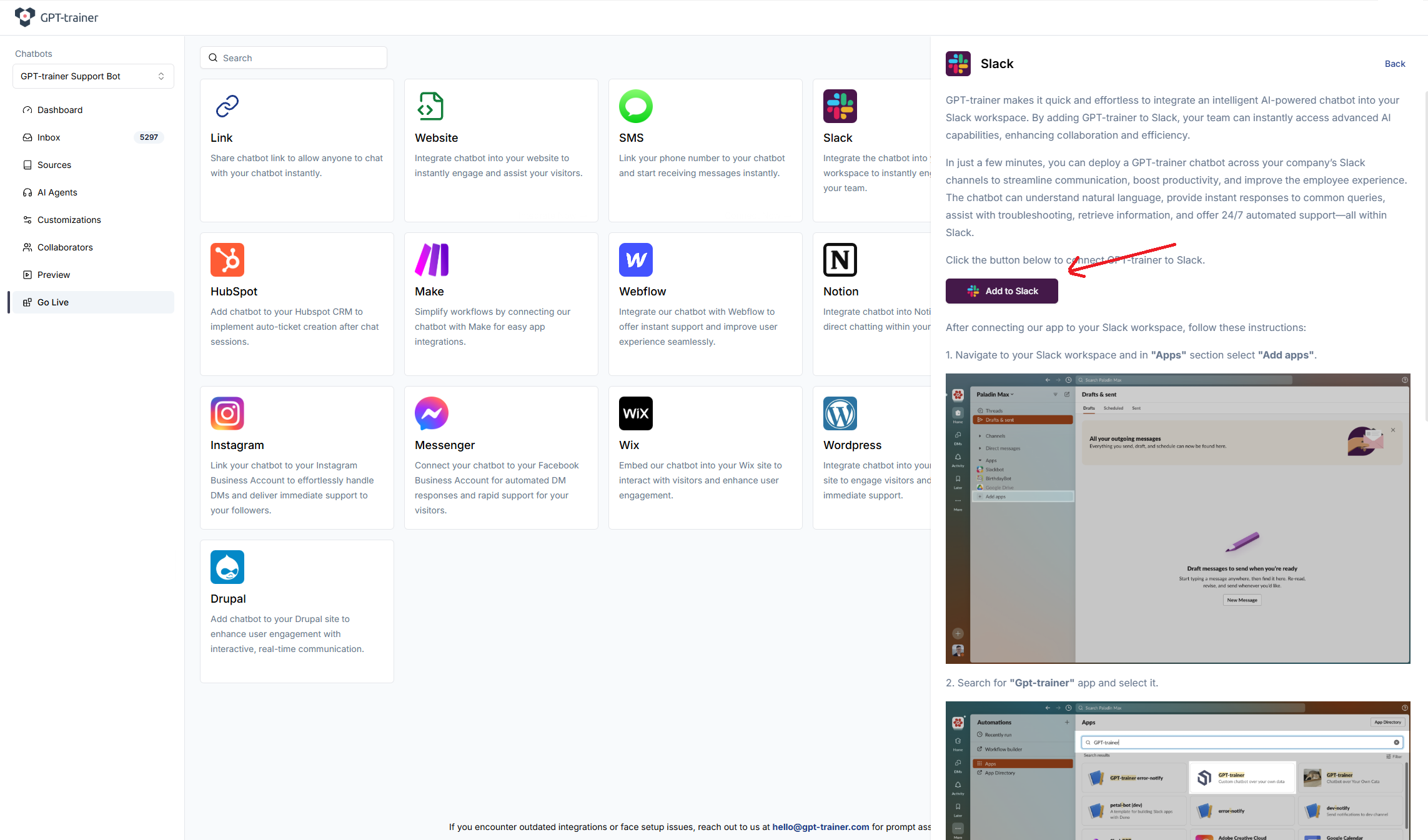Click the Back link in Slack panel

[x=1394, y=64]
